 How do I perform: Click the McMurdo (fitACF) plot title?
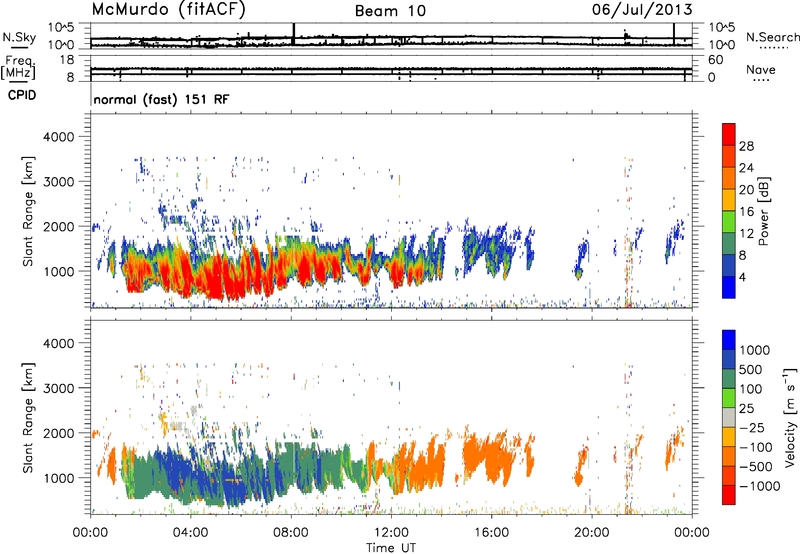[x=168, y=10]
